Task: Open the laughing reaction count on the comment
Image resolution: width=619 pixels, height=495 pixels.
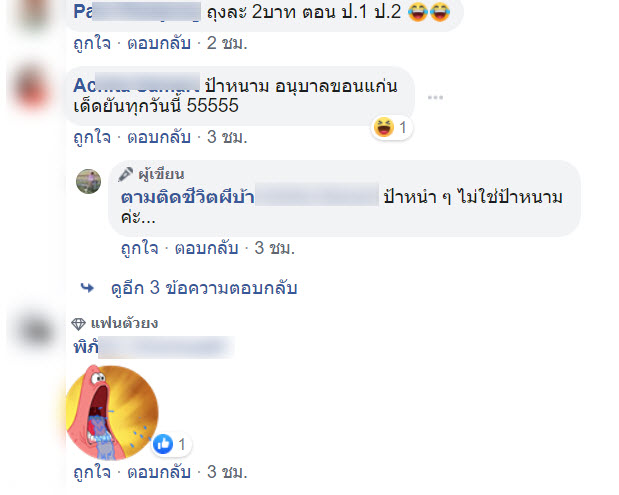Action: pyautogui.click(x=392, y=128)
